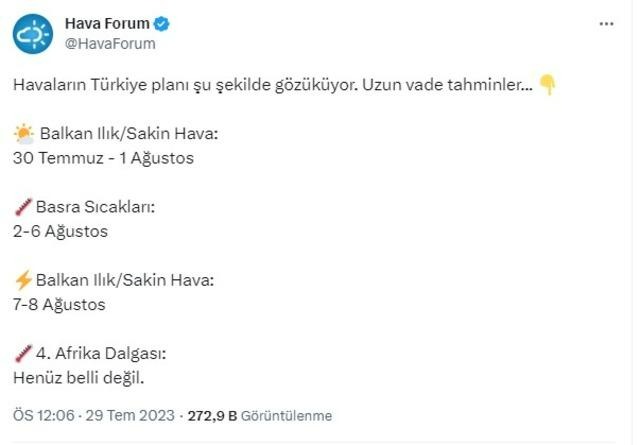Open the Hava Forum display name link
The width and height of the screenshot is (640, 445).
pos(107,24)
